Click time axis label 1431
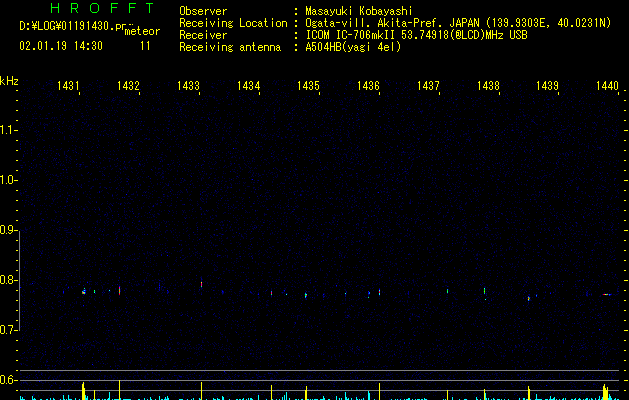Viewport: 629px width, 400px height. point(68,85)
